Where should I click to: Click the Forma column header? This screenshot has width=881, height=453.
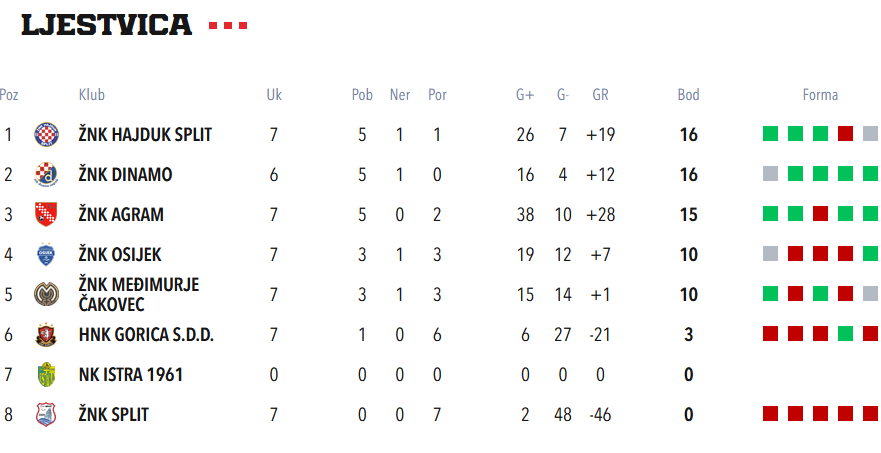820,95
